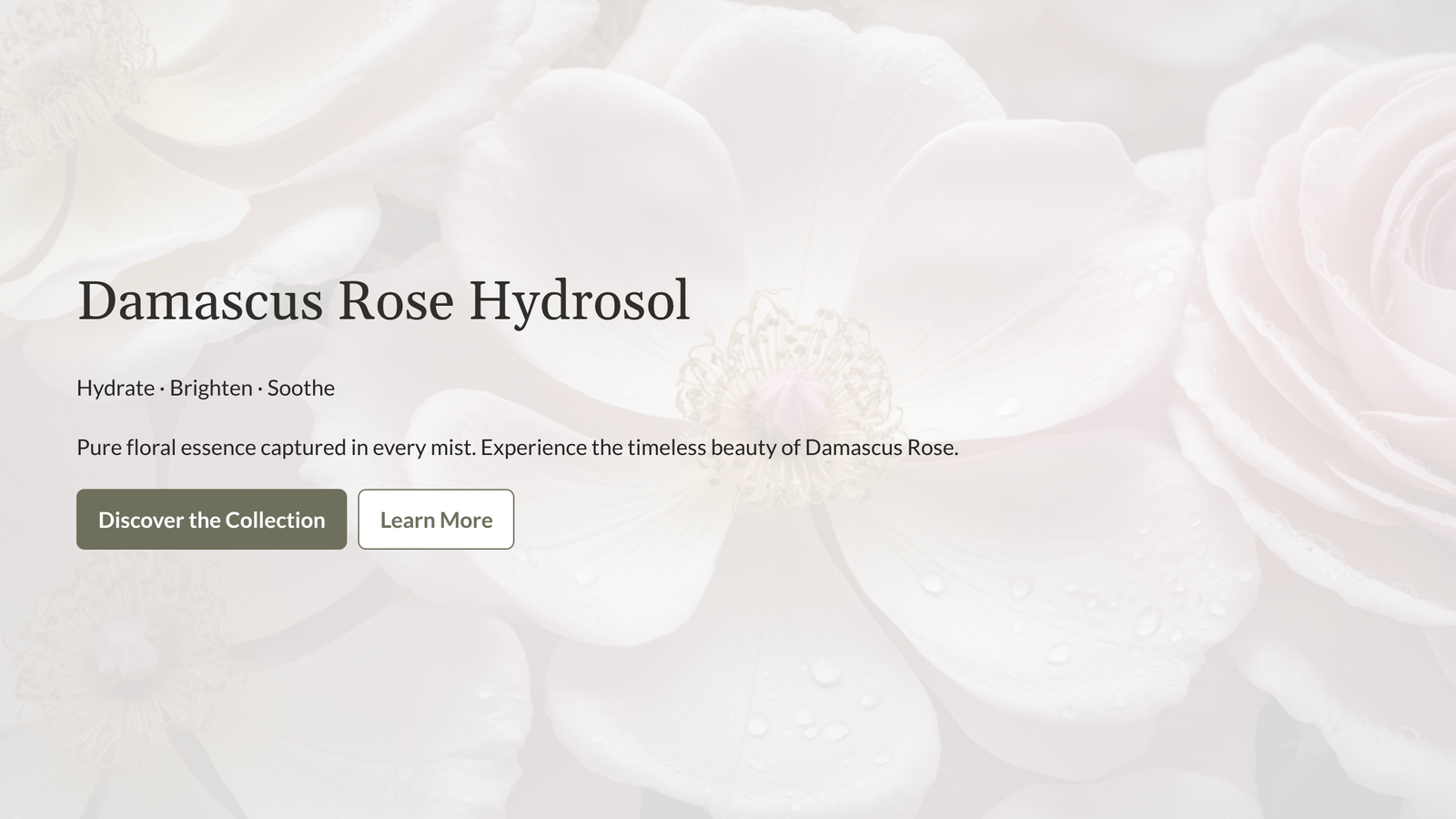The image size is (1456, 819).
Task: Click the word Soothe in the tagline
Action: [x=301, y=389]
